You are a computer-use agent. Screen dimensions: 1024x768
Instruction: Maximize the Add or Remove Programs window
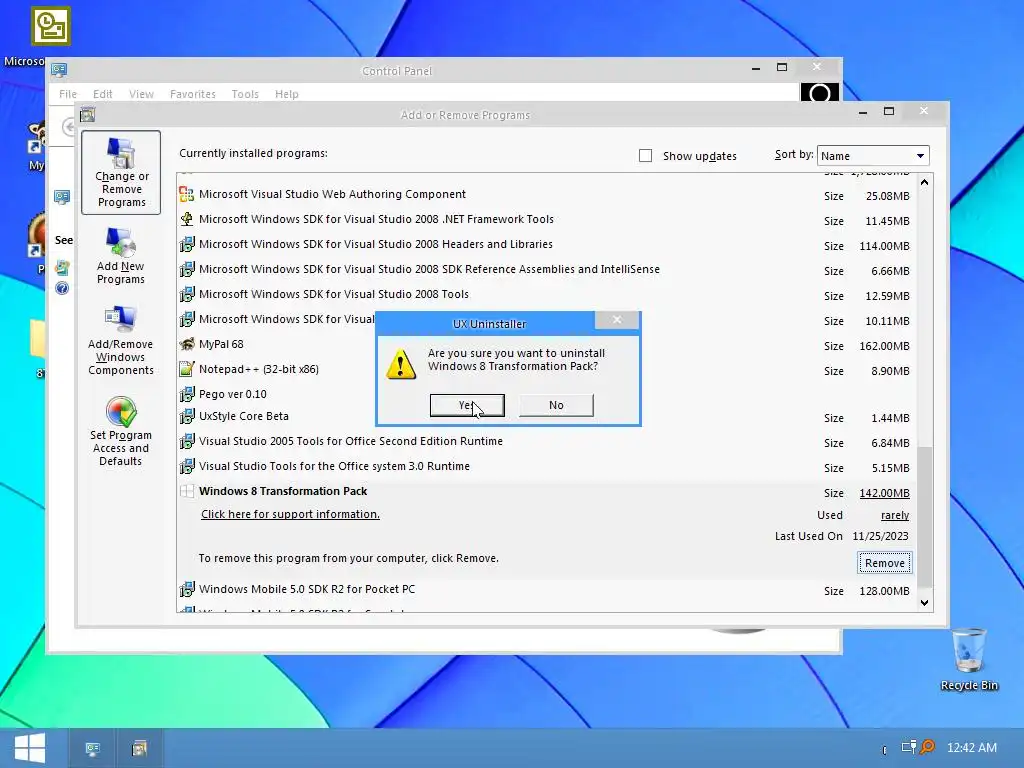coord(889,112)
